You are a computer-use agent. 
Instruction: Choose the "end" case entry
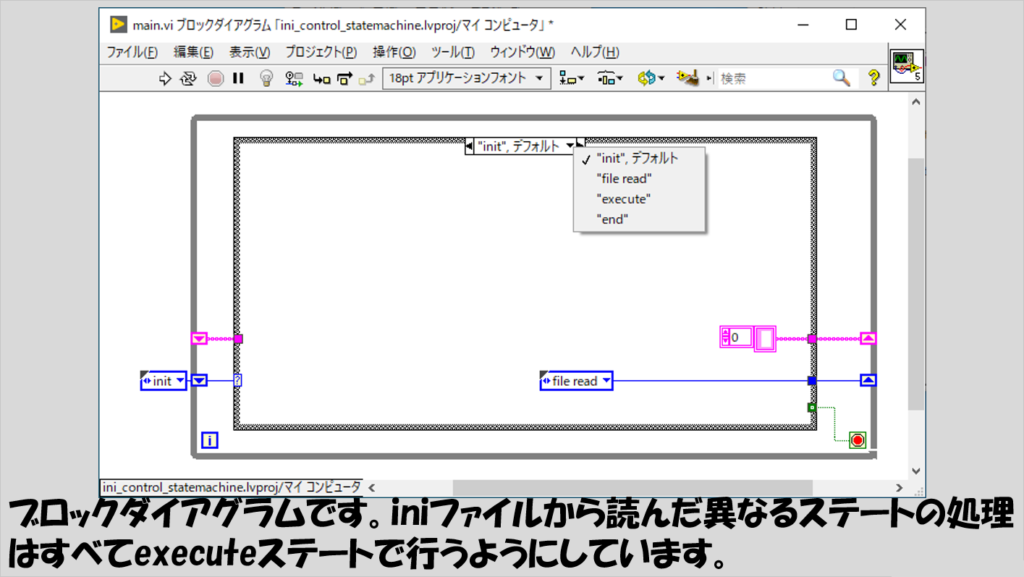pos(612,219)
